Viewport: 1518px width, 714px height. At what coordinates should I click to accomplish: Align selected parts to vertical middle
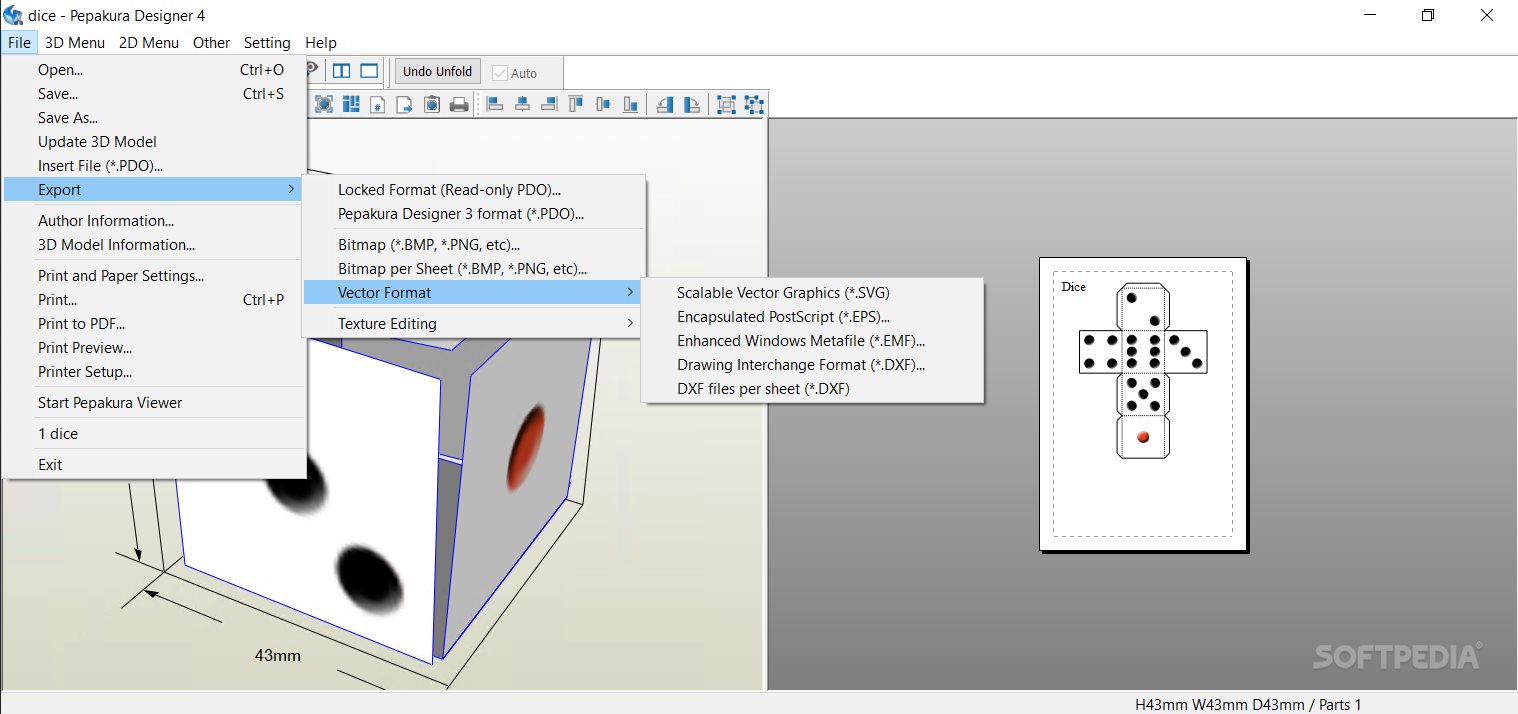coord(603,104)
